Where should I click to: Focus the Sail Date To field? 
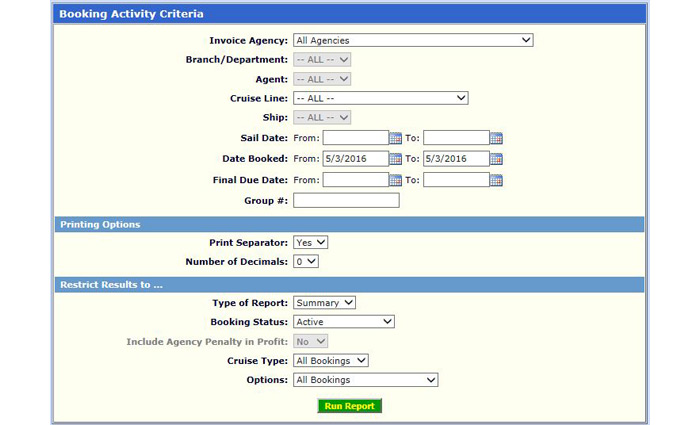pyautogui.click(x=456, y=138)
